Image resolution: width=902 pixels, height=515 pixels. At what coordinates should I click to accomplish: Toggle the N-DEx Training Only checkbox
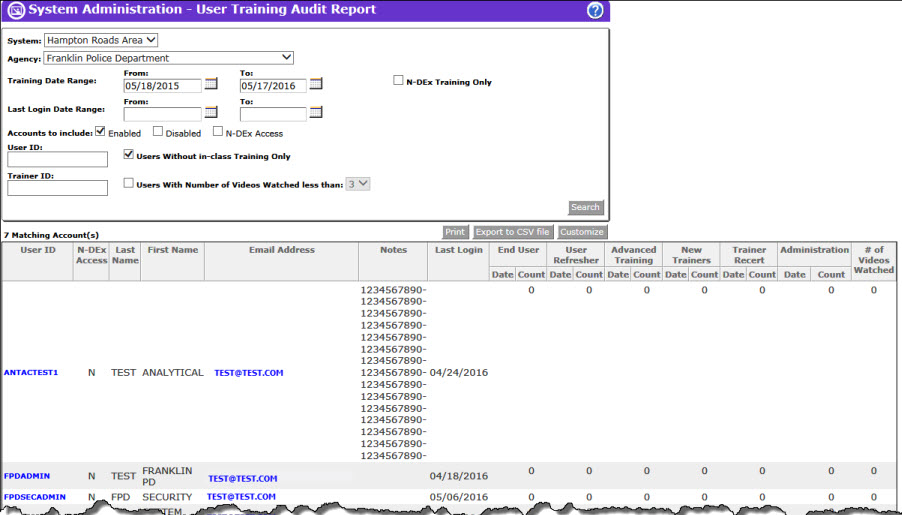pos(399,81)
